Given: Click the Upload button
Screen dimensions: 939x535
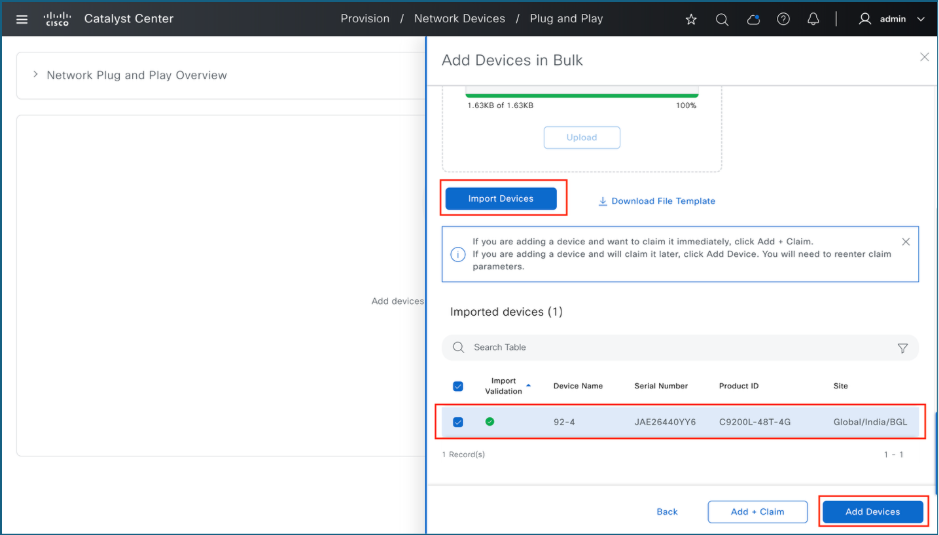Looking at the screenshot, I should pyautogui.click(x=581, y=137).
